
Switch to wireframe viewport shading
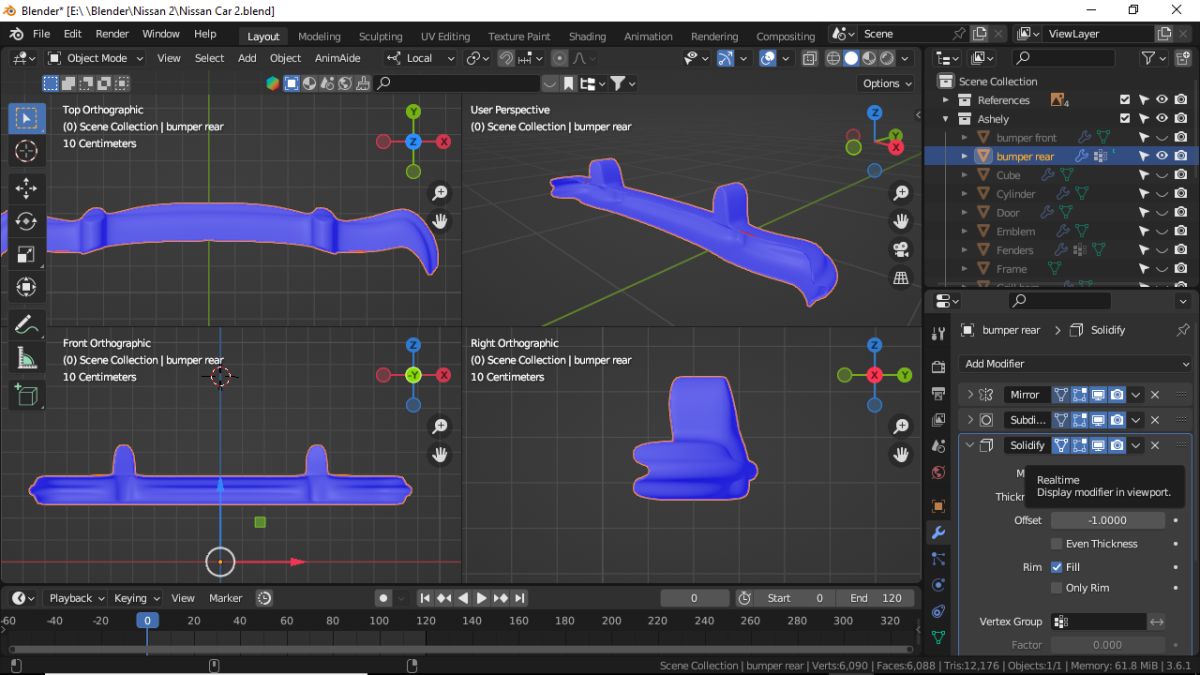(833, 58)
